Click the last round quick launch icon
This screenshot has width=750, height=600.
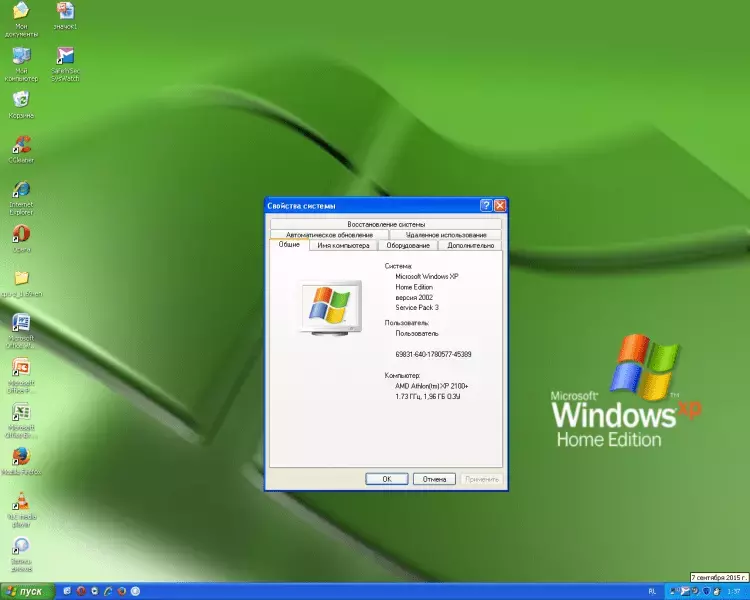[135, 591]
